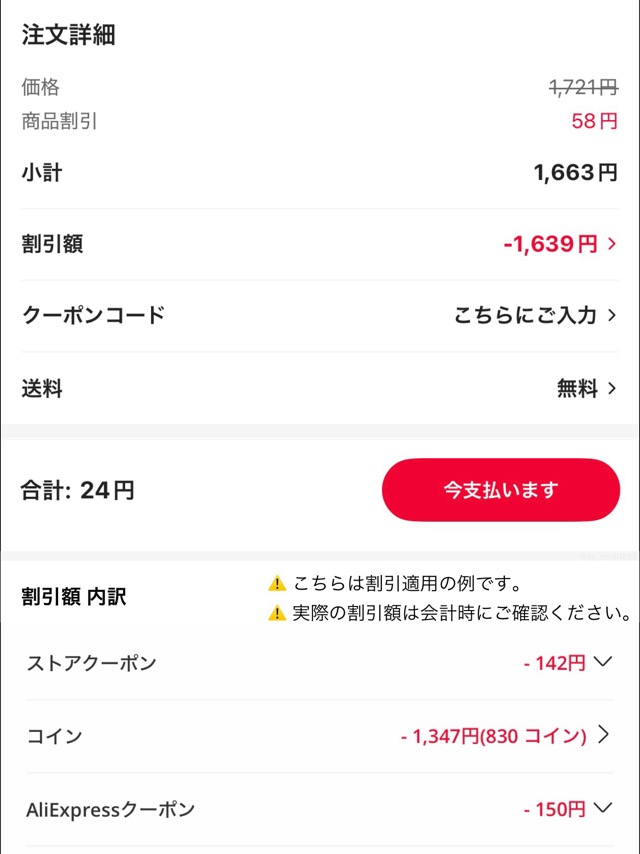Tap the back arrow at top left
The height and width of the screenshot is (854, 640).
(28, 13)
